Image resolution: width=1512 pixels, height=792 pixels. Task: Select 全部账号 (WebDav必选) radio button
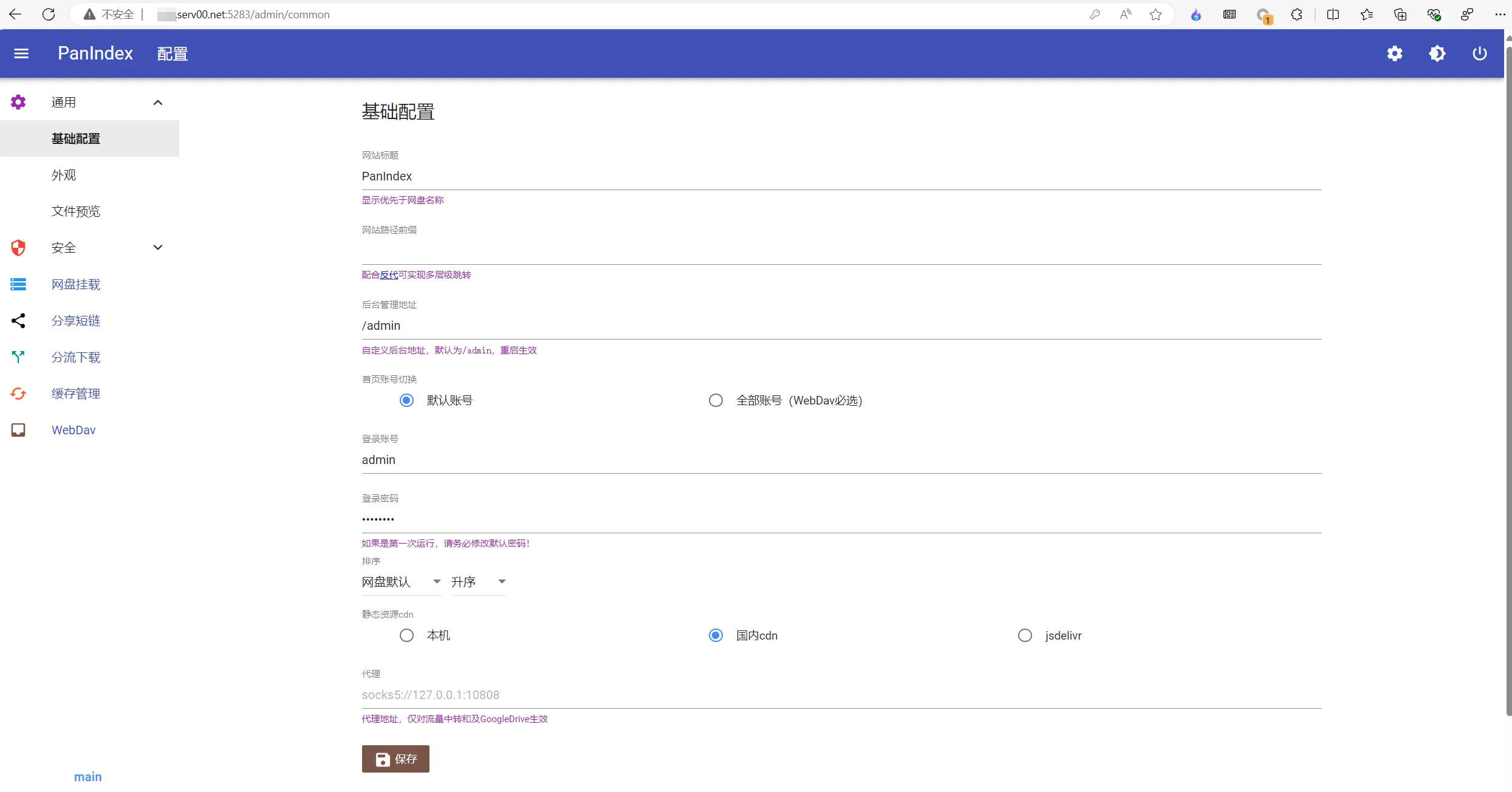coord(716,400)
